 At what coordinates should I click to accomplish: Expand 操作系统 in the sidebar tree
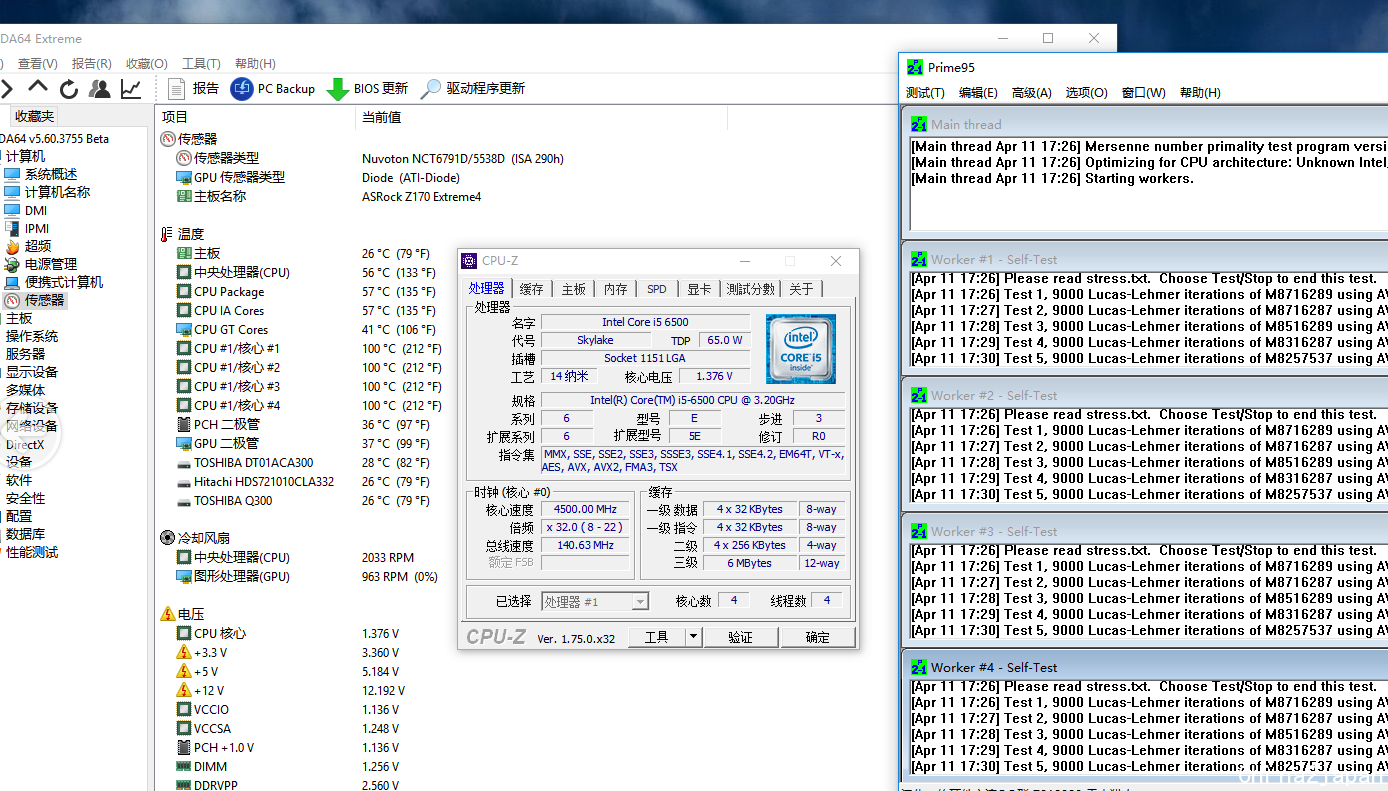click(x=32, y=336)
